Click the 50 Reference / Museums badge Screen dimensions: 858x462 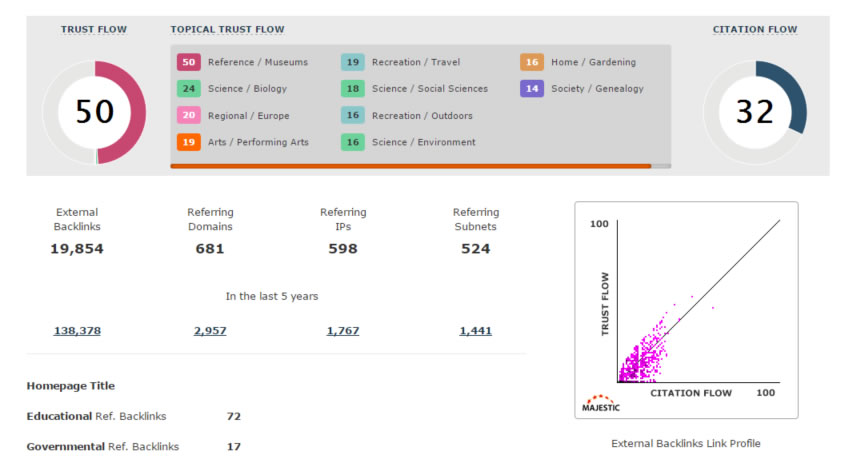[189, 62]
